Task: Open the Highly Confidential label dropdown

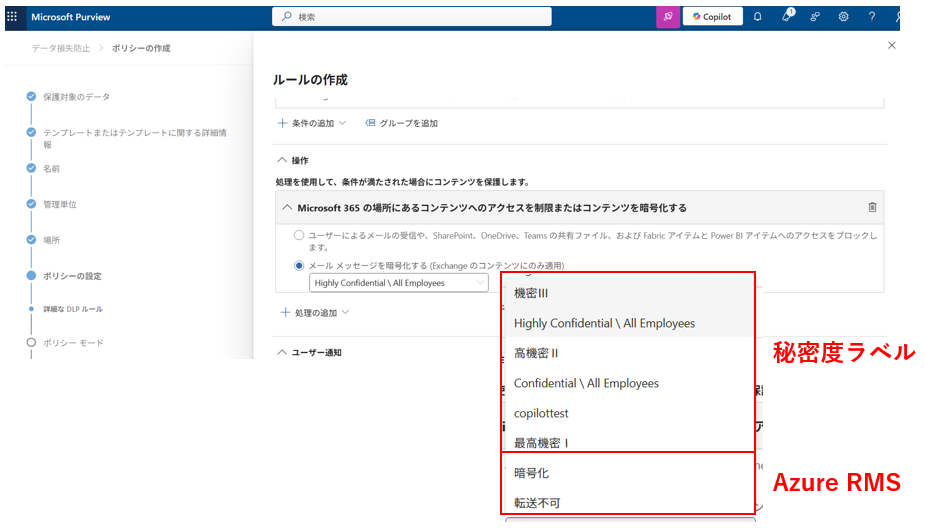Action: pyautogui.click(x=398, y=283)
